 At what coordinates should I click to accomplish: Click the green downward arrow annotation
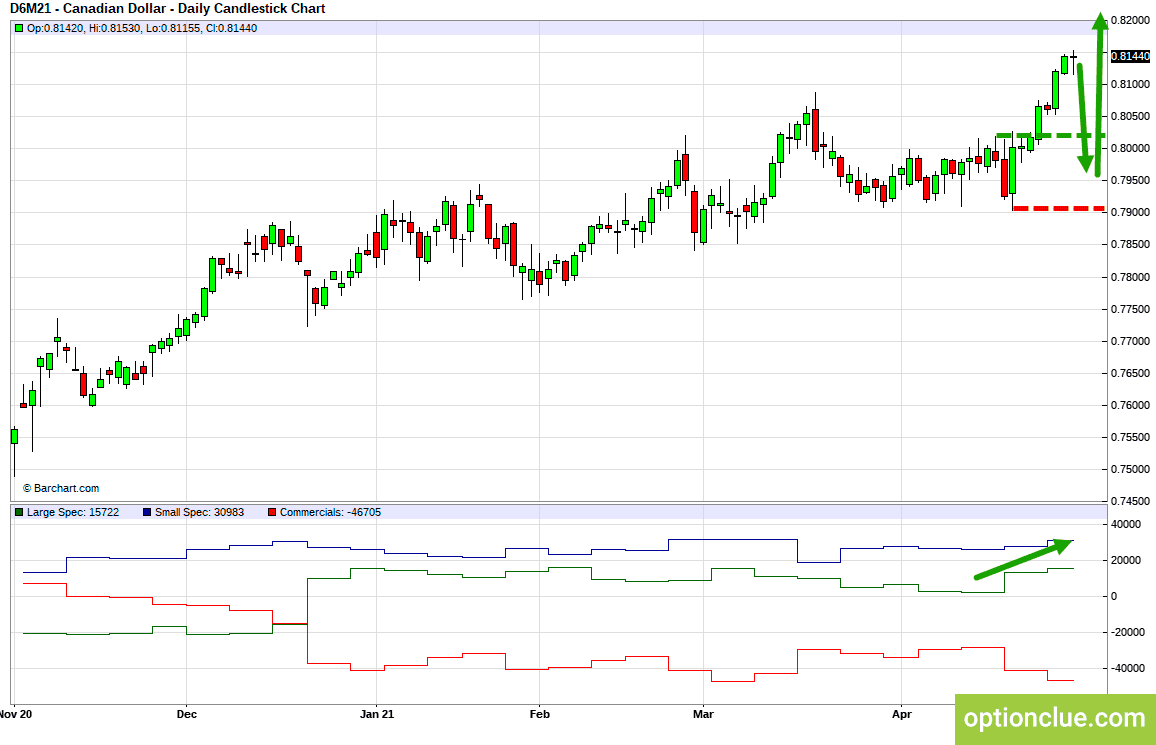coord(1083,119)
